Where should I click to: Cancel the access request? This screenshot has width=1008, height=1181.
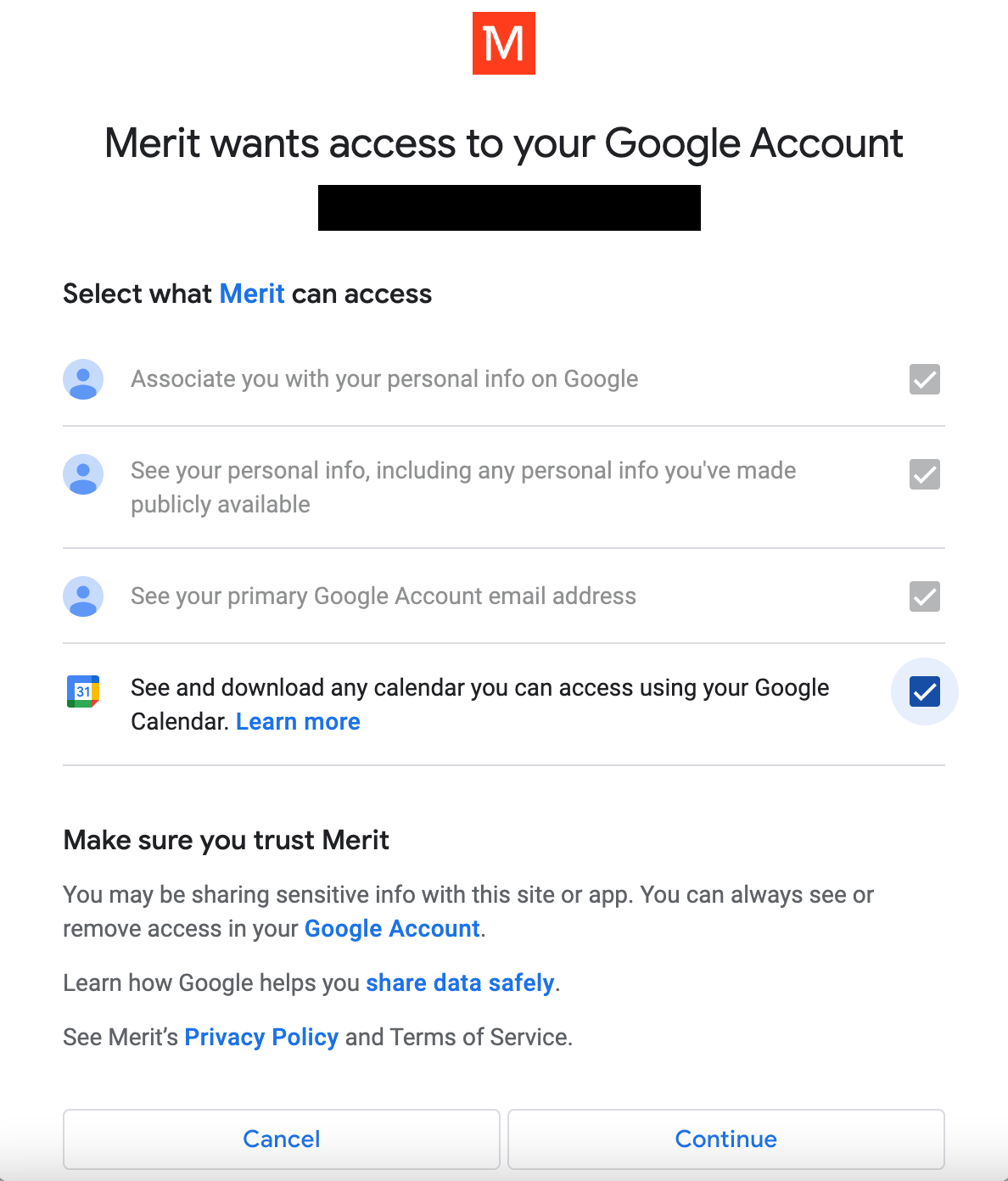coord(281,1139)
